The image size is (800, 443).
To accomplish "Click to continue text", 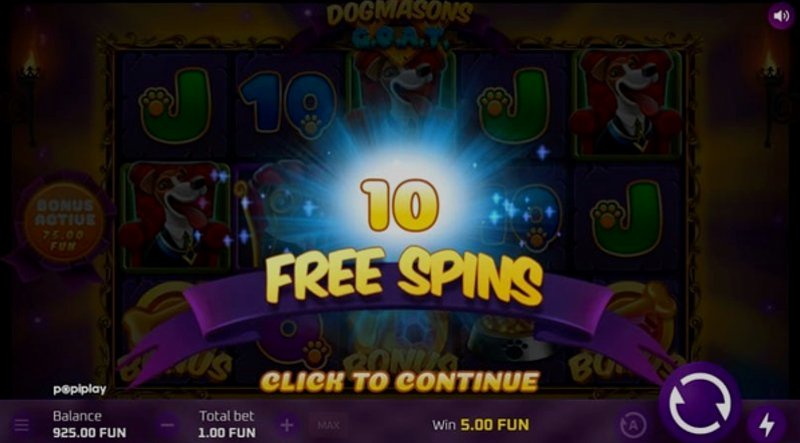I will click(x=399, y=381).
